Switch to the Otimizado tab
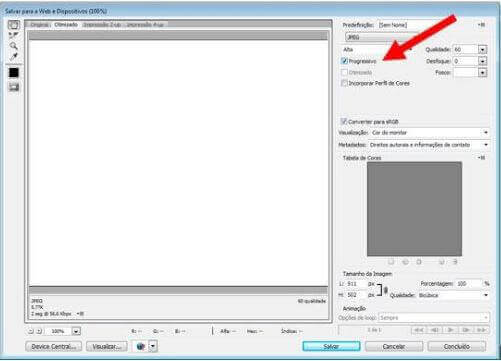The width and height of the screenshot is (501, 361). [x=66, y=25]
